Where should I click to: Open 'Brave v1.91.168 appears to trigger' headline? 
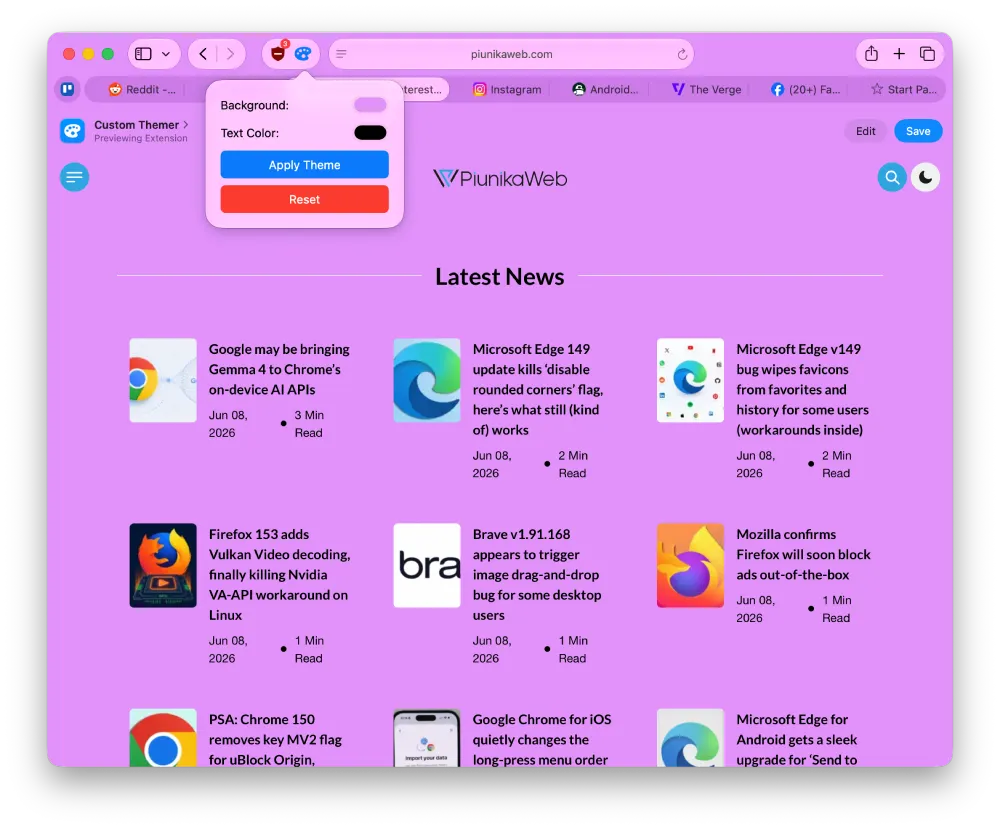click(x=537, y=574)
